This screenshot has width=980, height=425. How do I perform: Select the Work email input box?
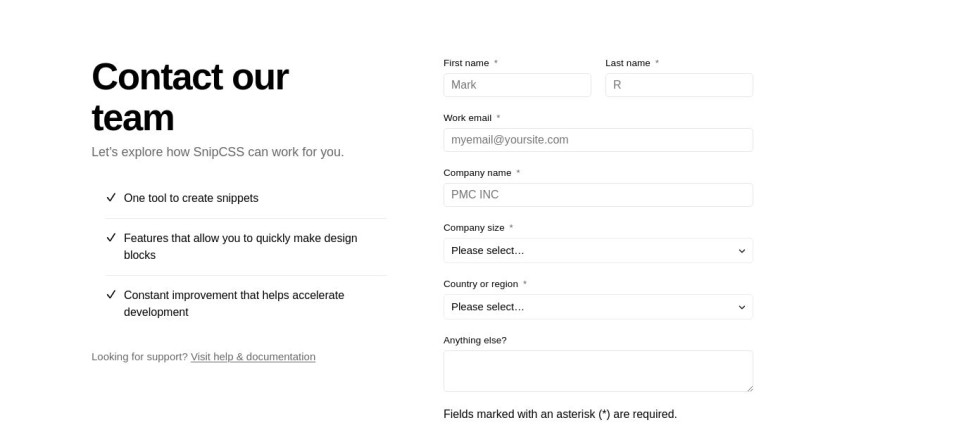pos(597,140)
